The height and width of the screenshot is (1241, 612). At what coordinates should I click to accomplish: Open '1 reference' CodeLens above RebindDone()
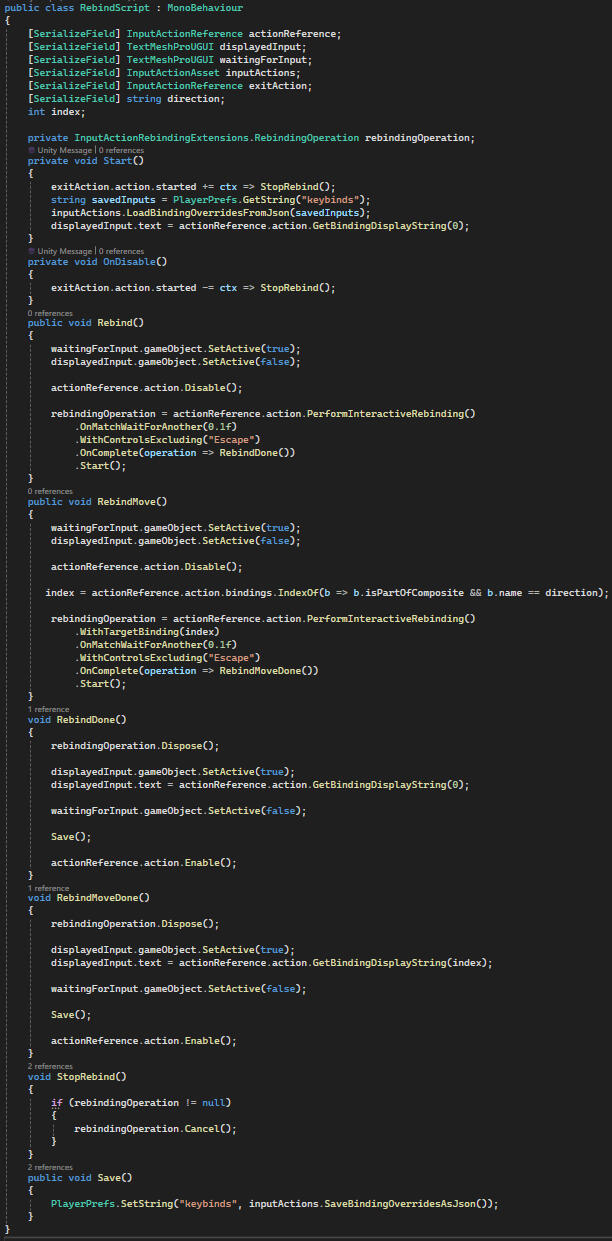(49, 709)
